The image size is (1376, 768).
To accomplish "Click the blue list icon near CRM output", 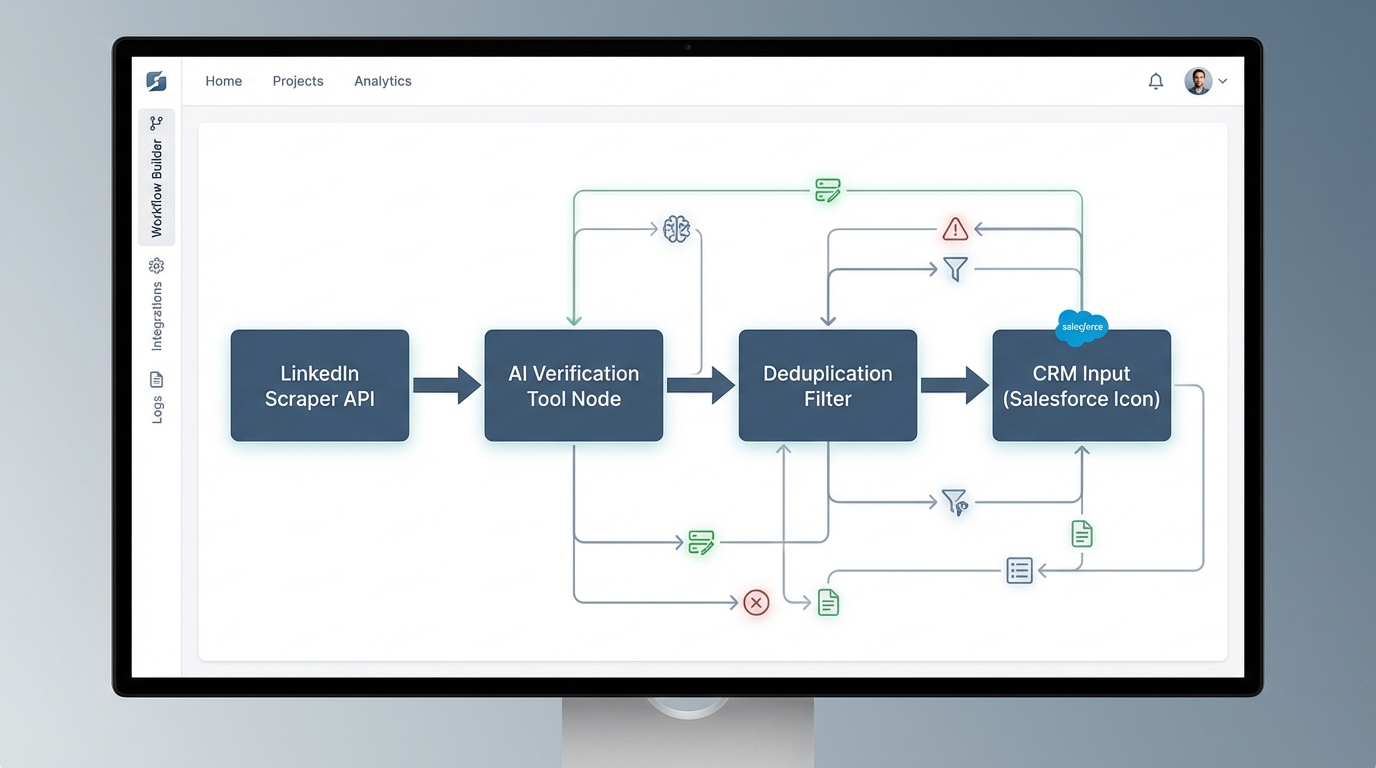I will (1019, 571).
